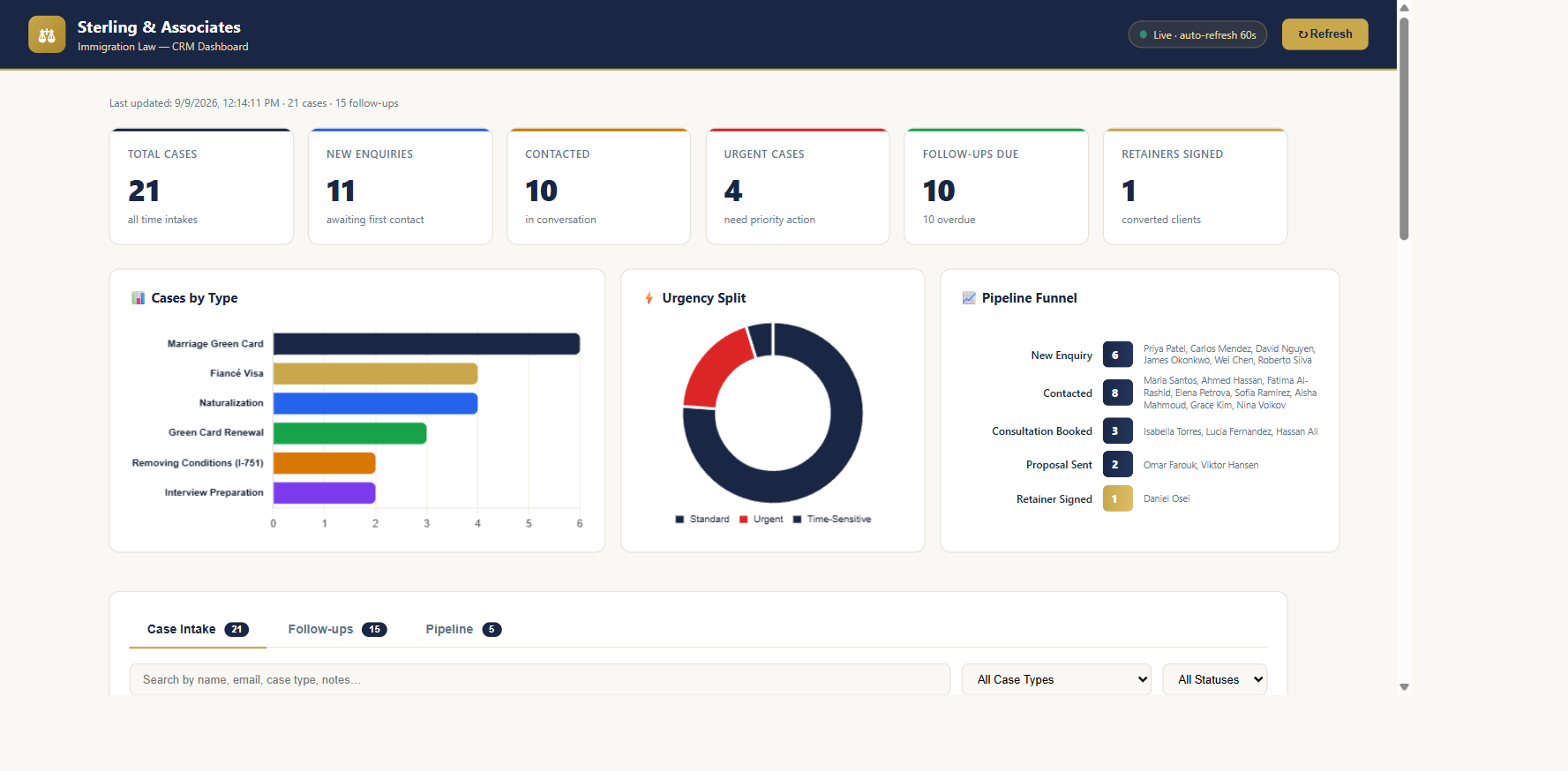Click the Contacted count badge 8
The width and height of the screenshot is (1568, 771).
pyautogui.click(x=1117, y=393)
